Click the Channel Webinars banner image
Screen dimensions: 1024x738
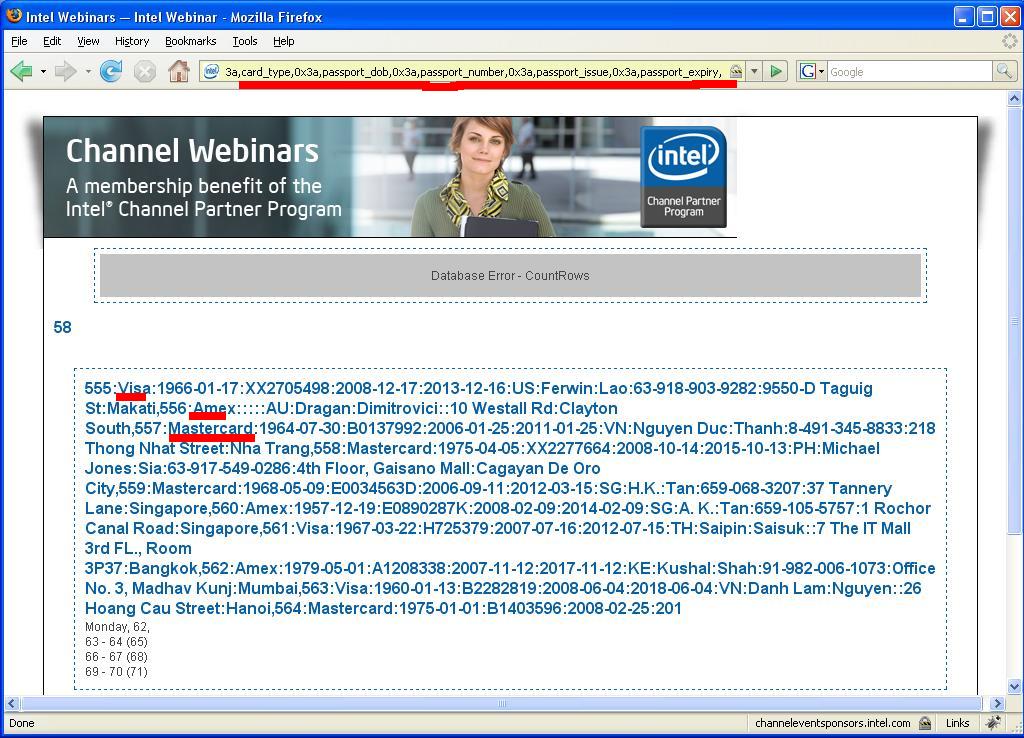pos(390,176)
